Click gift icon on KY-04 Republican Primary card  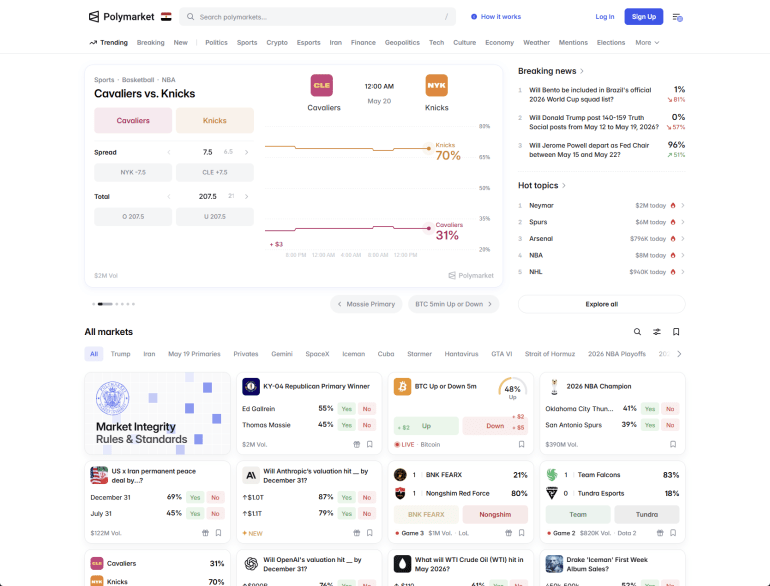point(357,445)
